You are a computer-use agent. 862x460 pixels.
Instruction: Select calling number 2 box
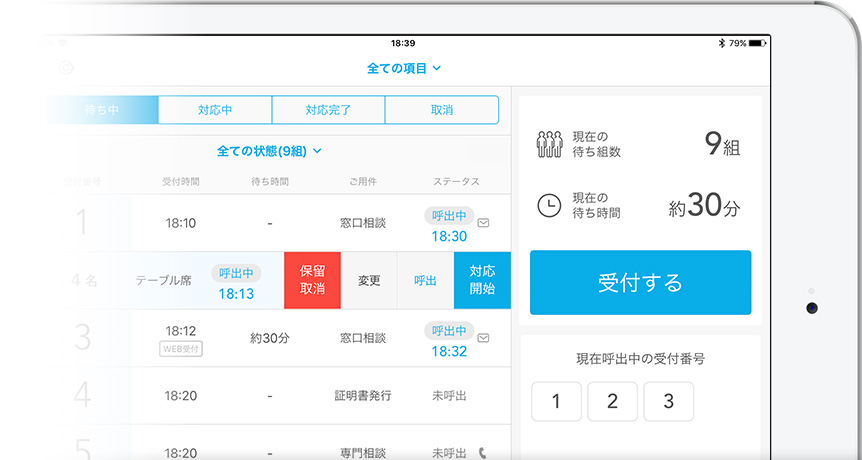pyautogui.click(x=612, y=402)
